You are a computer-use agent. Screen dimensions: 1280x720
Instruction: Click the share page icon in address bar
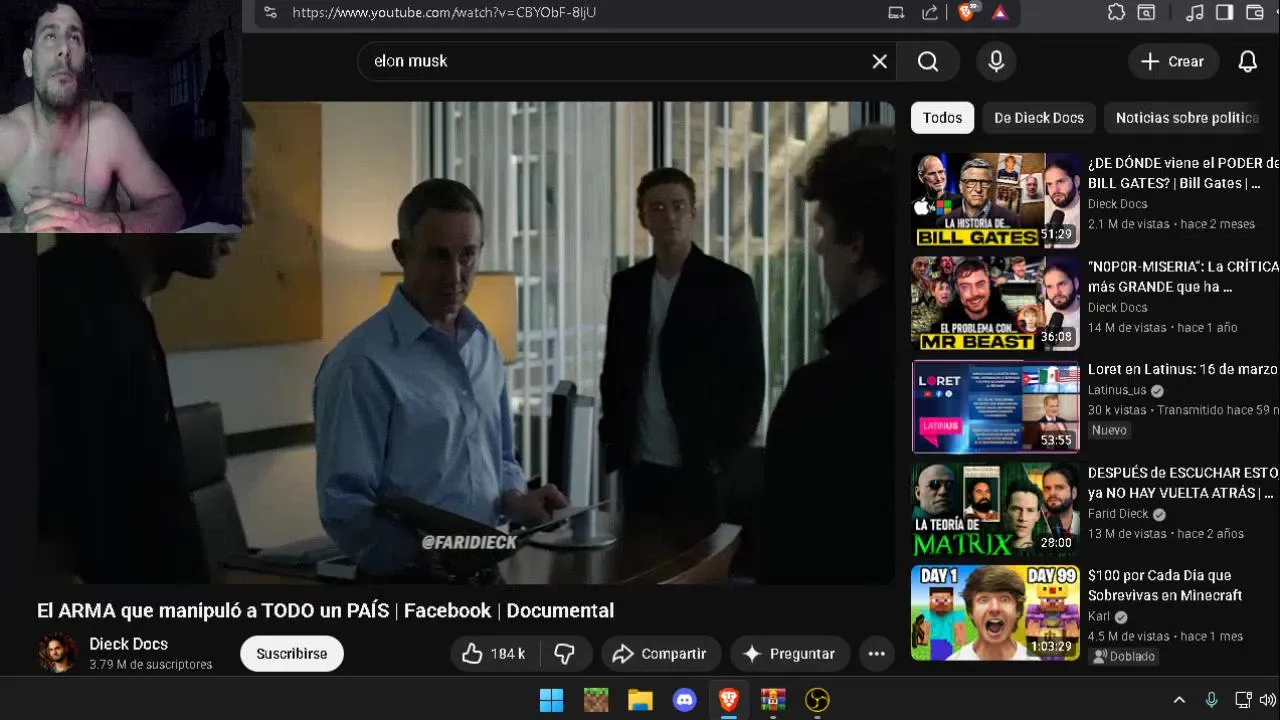(x=930, y=12)
